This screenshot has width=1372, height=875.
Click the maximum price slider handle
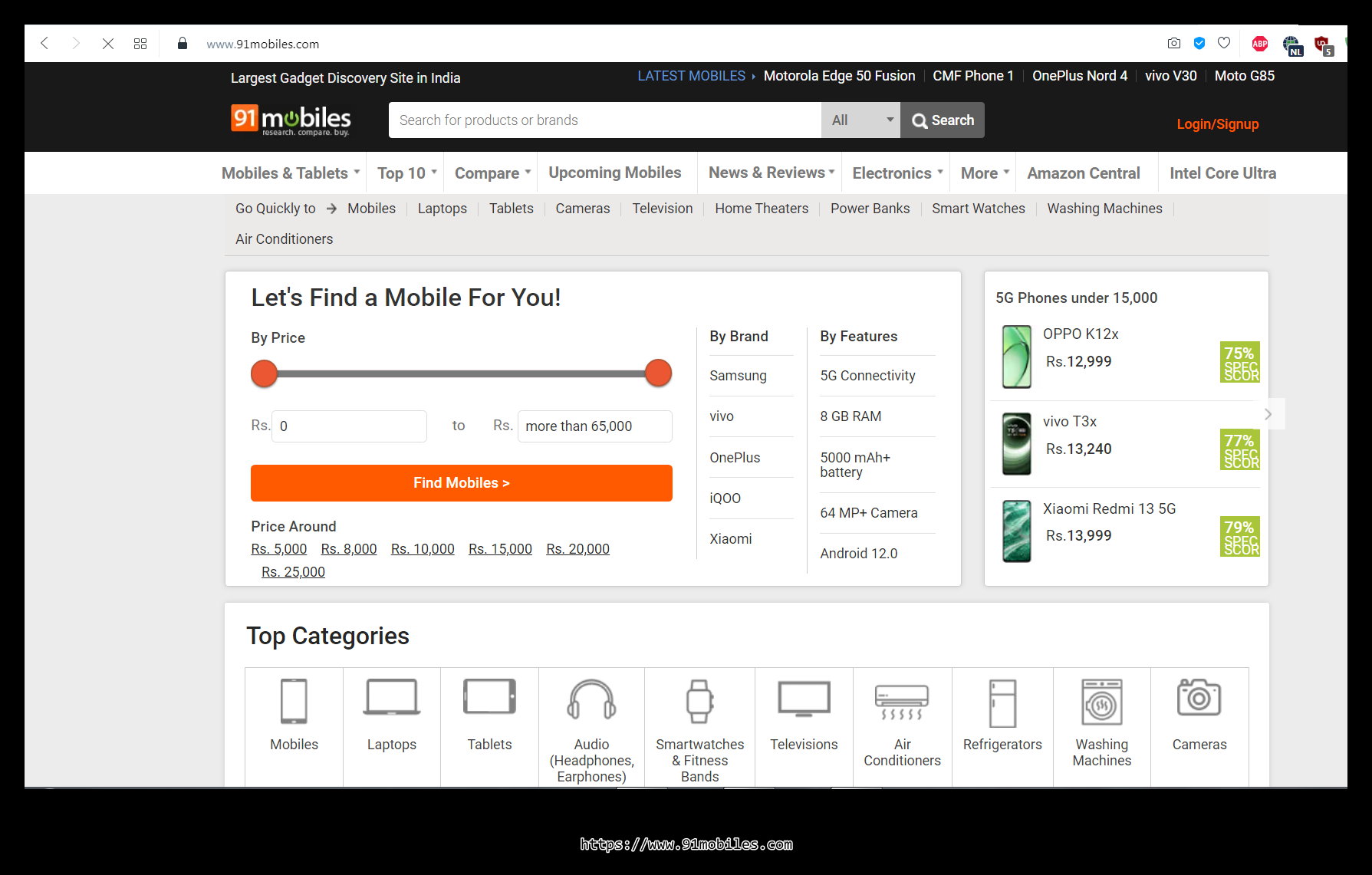coord(658,373)
